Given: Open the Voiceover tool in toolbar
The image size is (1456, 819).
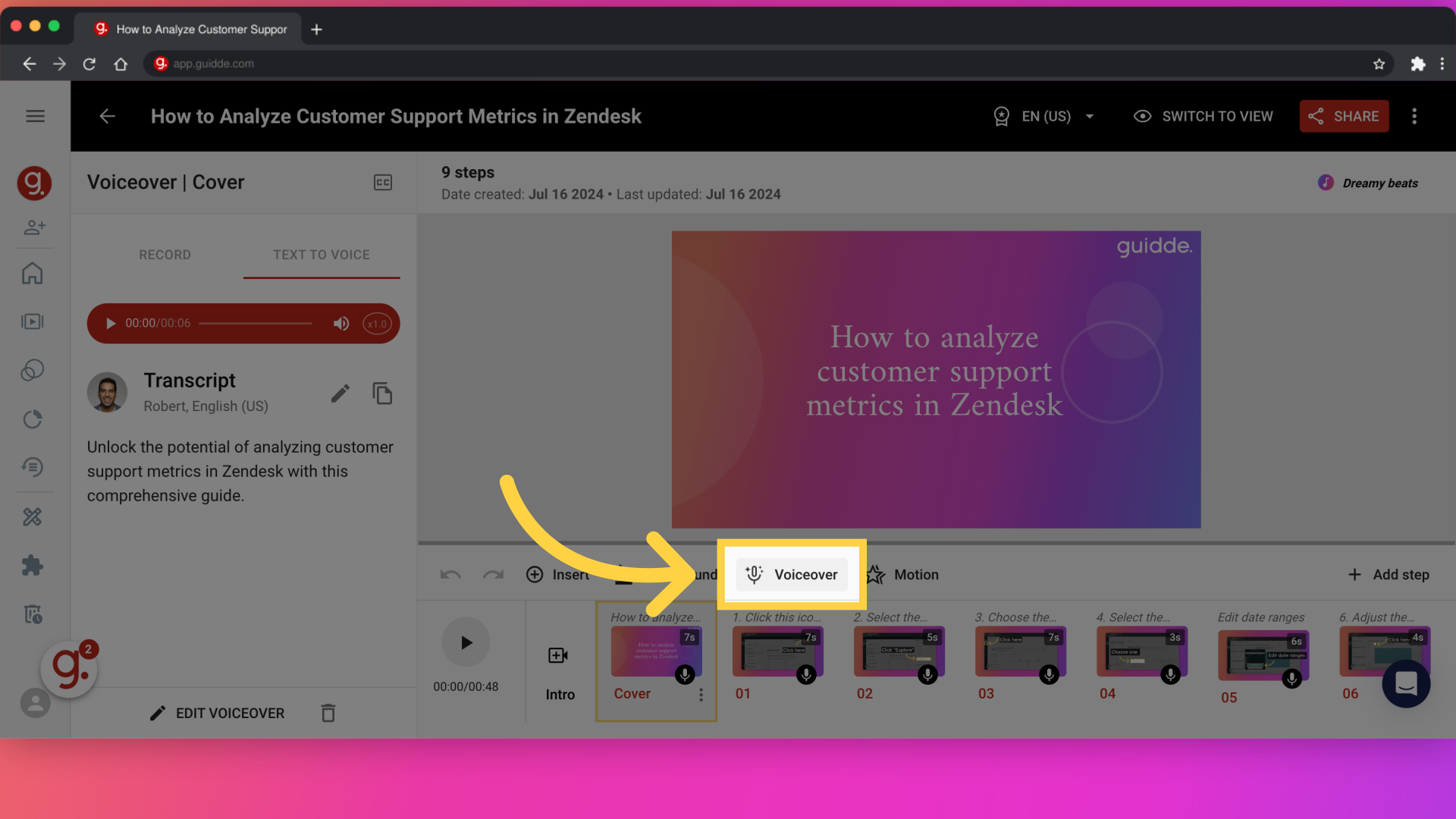Looking at the screenshot, I should (x=791, y=575).
